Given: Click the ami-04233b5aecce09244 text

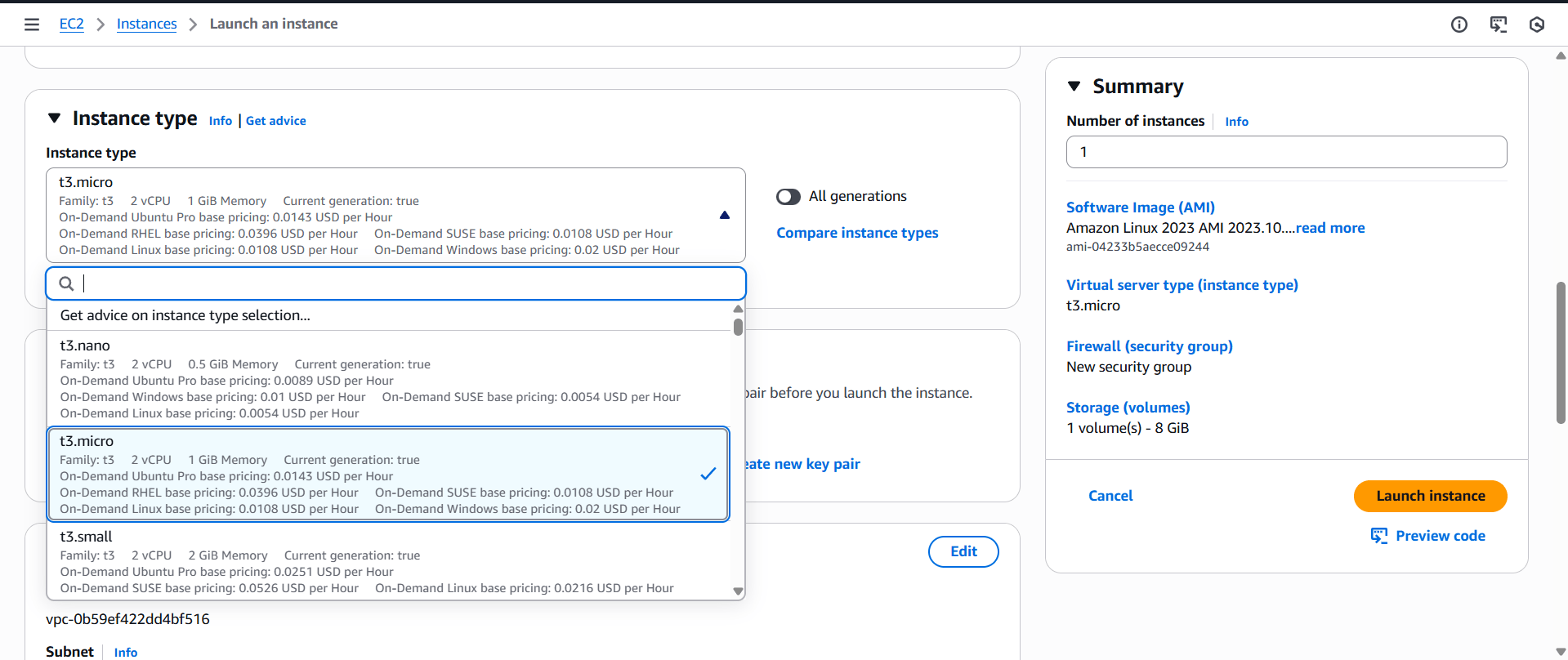Looking at the screenshot, I should pyautogui.click(x=1137, y=247).
